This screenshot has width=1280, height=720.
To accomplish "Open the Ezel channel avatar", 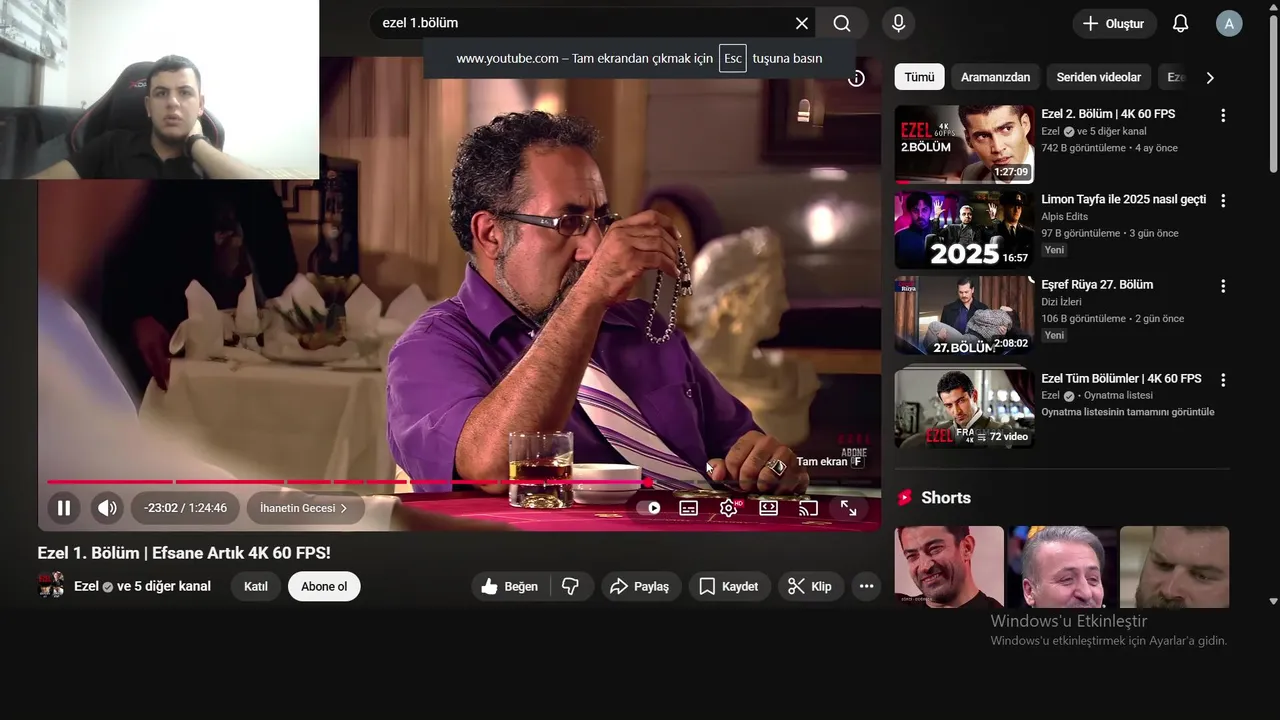I will point(51,585).
